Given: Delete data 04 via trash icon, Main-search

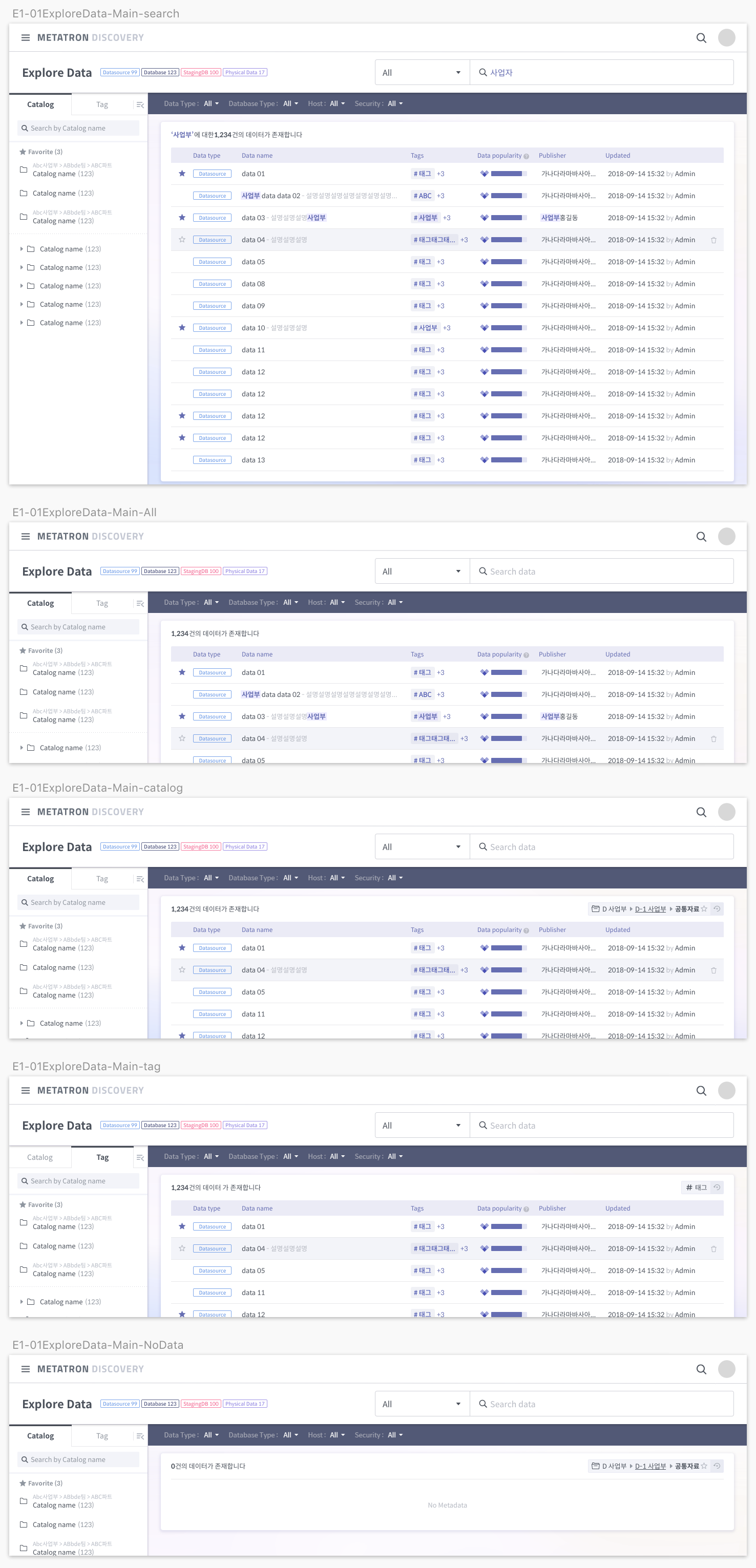Looking at the screenshot, I should point(713,240).
